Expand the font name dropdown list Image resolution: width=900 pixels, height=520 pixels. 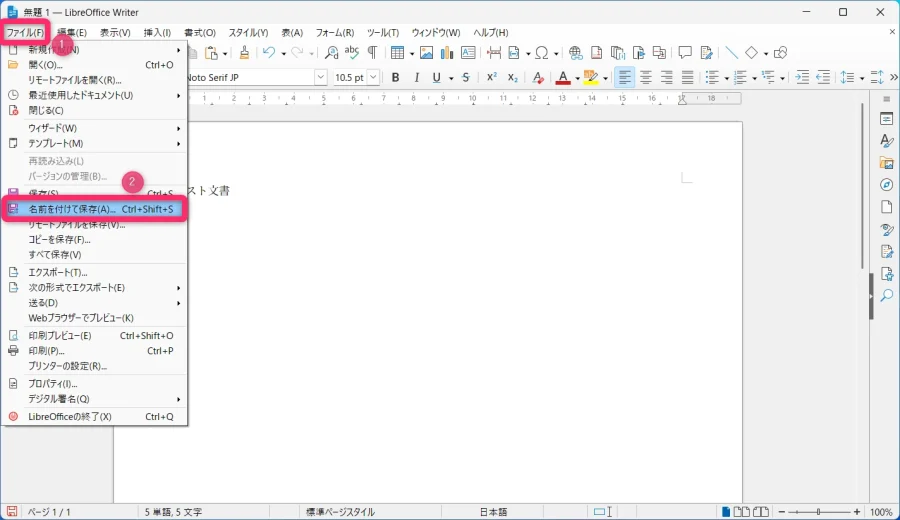320,77
